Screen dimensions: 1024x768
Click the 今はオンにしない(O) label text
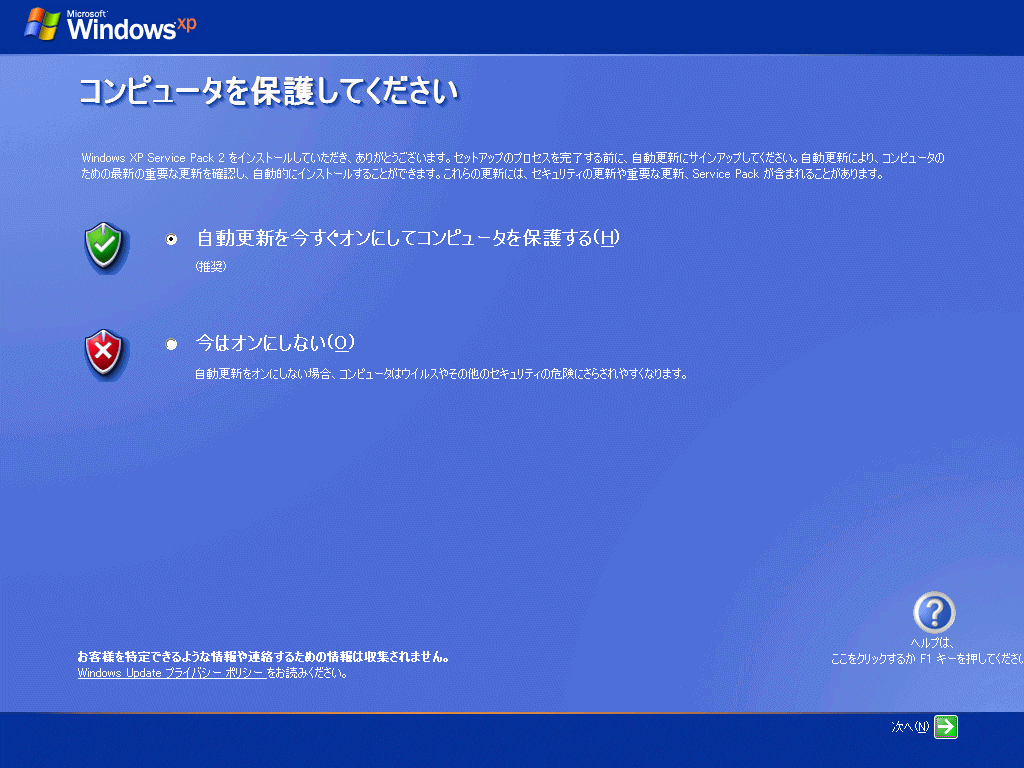[x=275, y=343]
